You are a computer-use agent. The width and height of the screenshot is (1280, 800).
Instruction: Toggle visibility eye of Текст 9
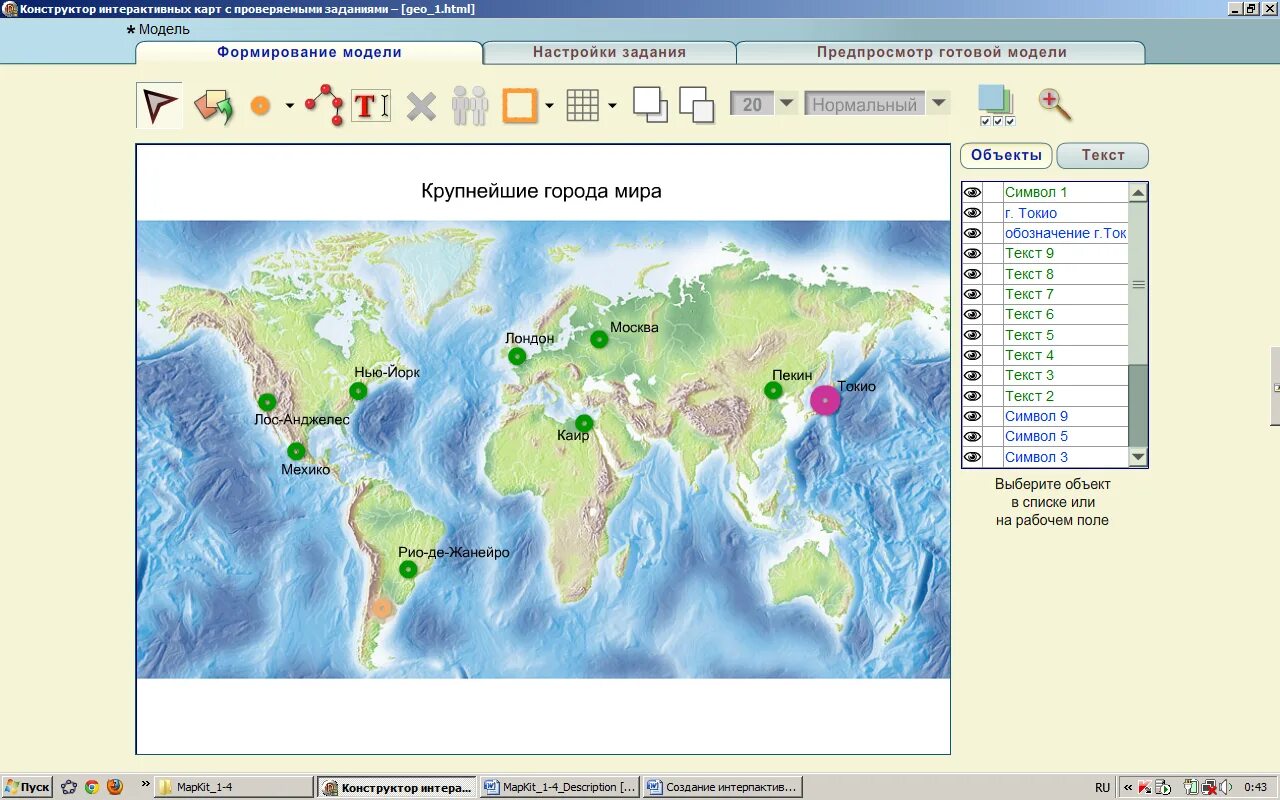point(972,253)
